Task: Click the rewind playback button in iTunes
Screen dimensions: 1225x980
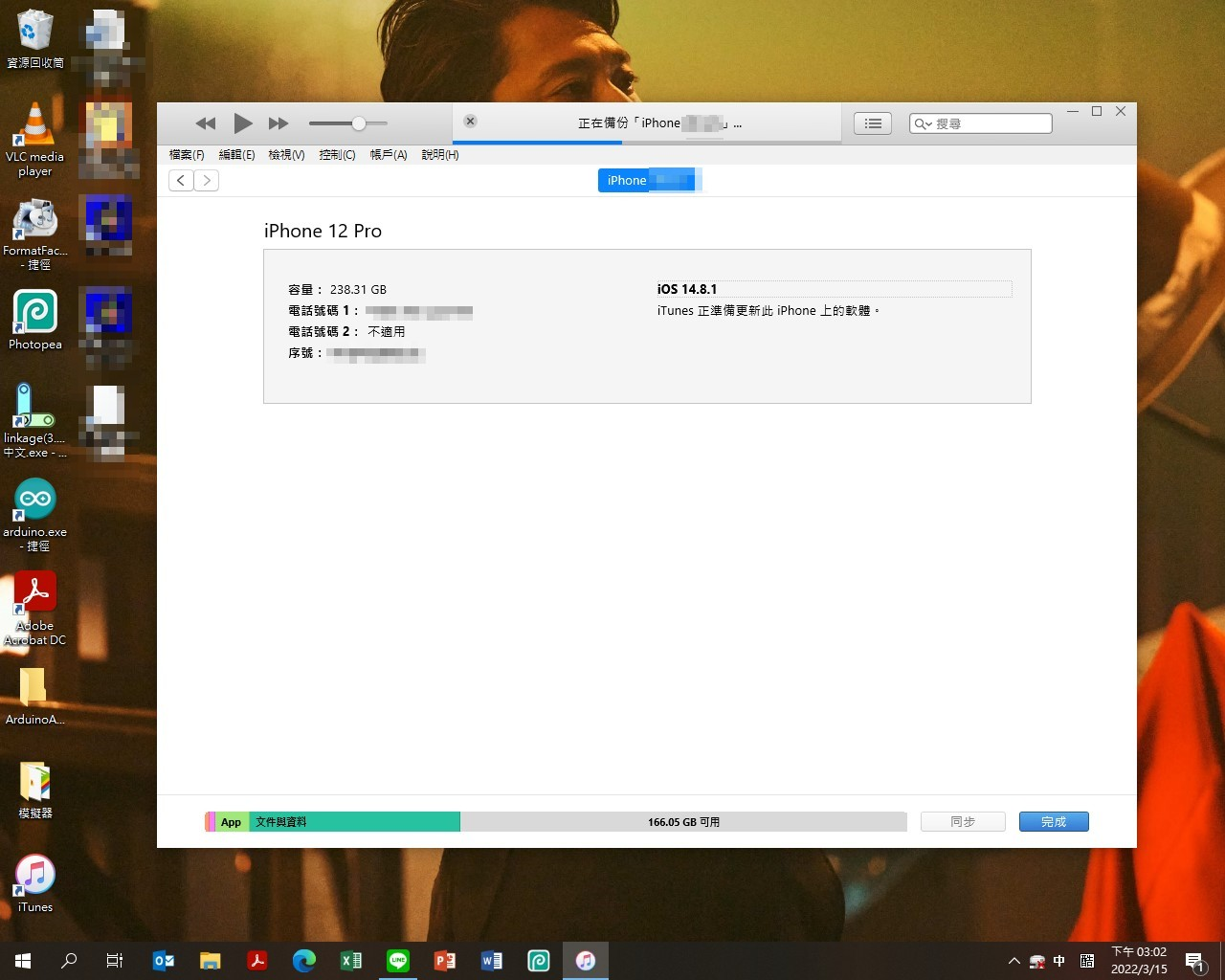Action: coord(205,123)
